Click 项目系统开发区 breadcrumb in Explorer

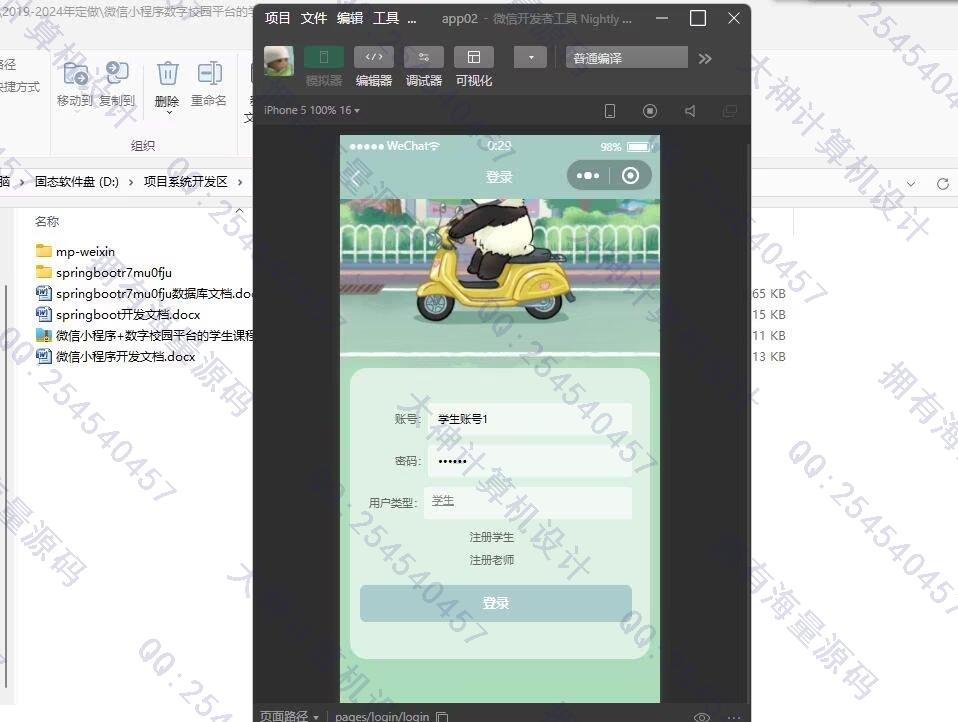point(186,181)
